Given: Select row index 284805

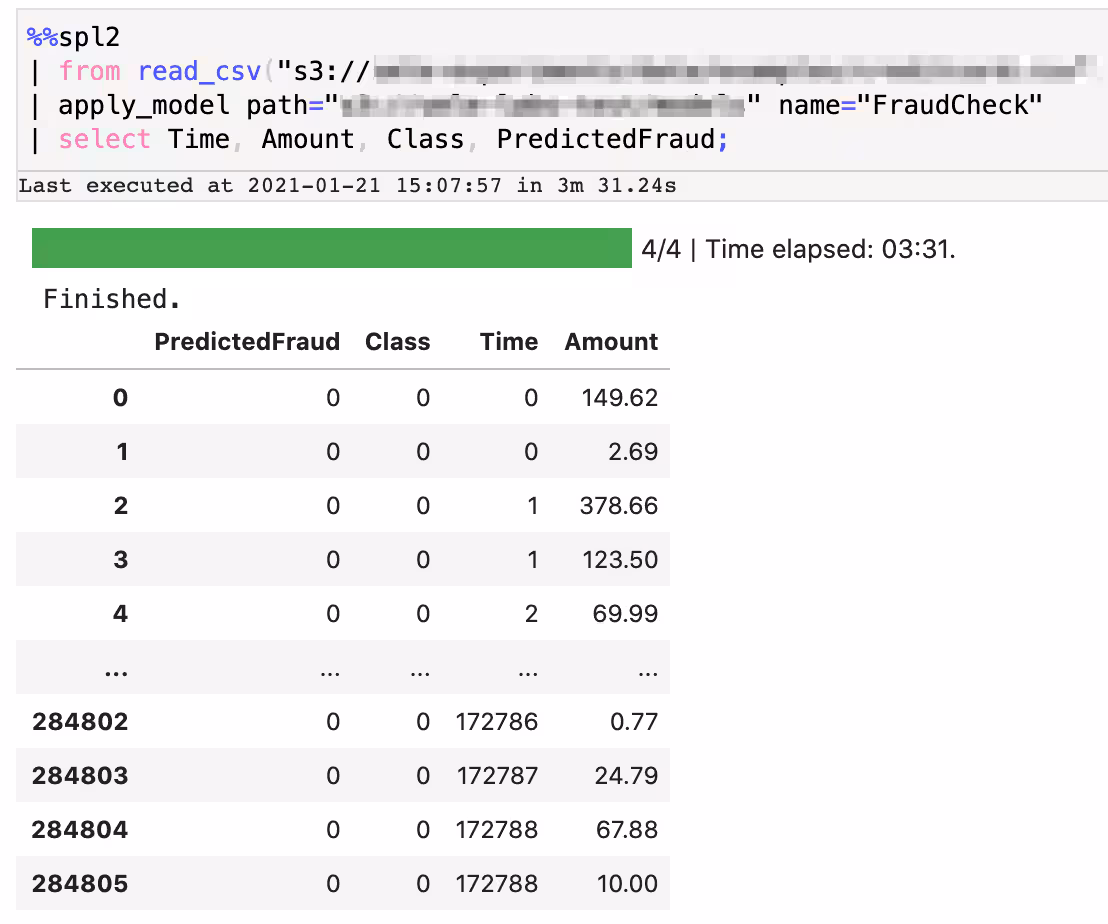Looking at the screenshot, I should (x=80, y=884).
